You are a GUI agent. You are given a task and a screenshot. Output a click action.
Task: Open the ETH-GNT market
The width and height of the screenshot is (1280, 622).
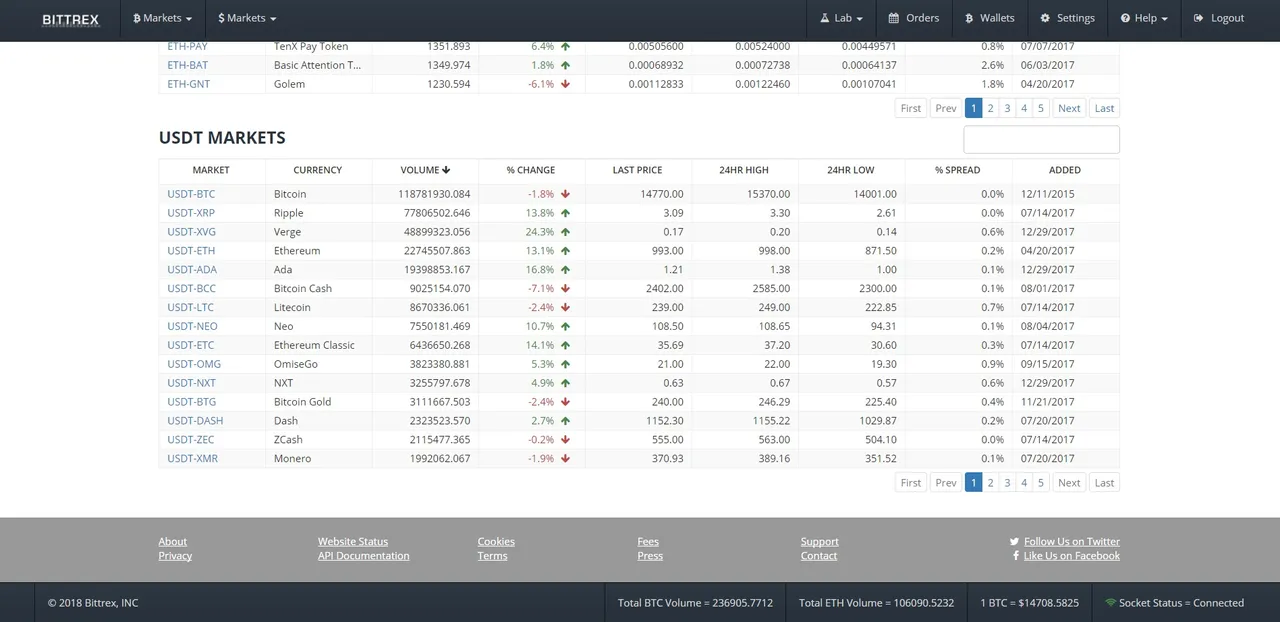click(188, 85)
